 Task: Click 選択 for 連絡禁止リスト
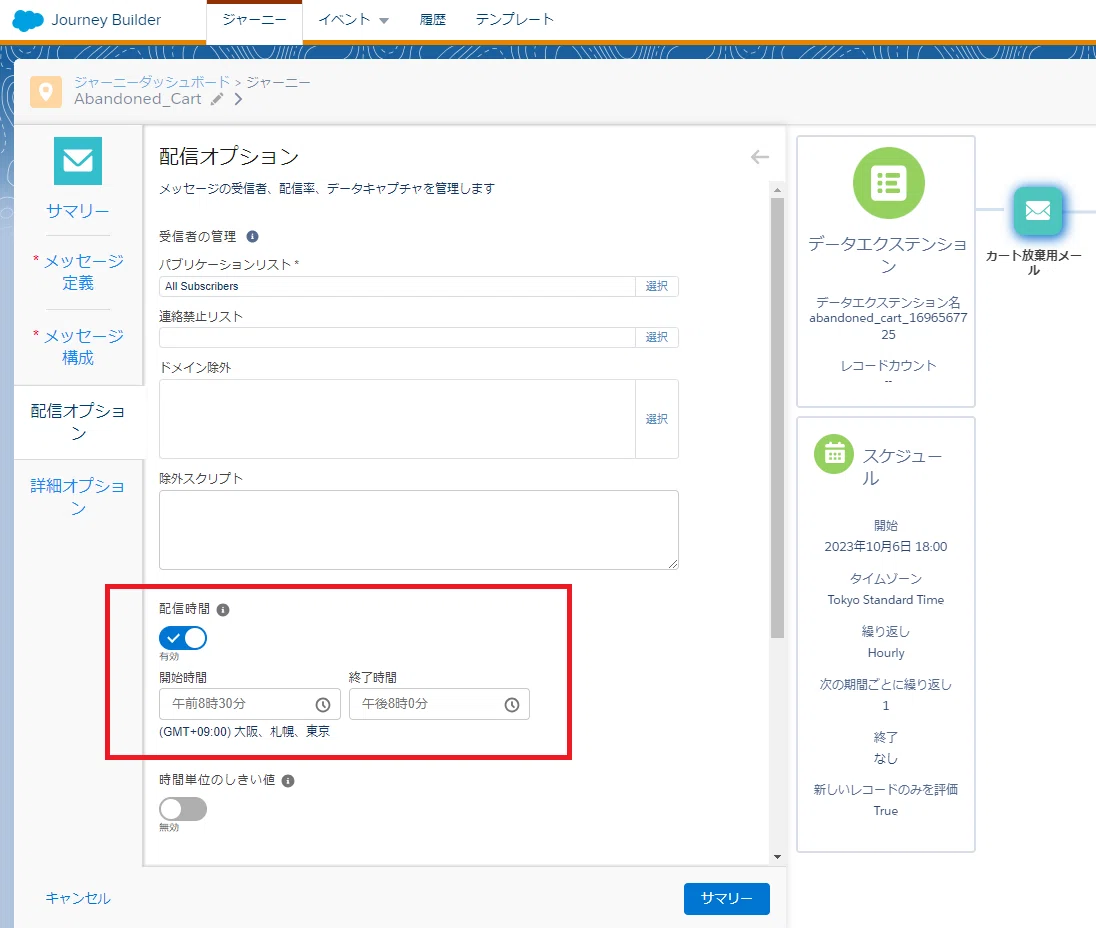pos(656,338)
